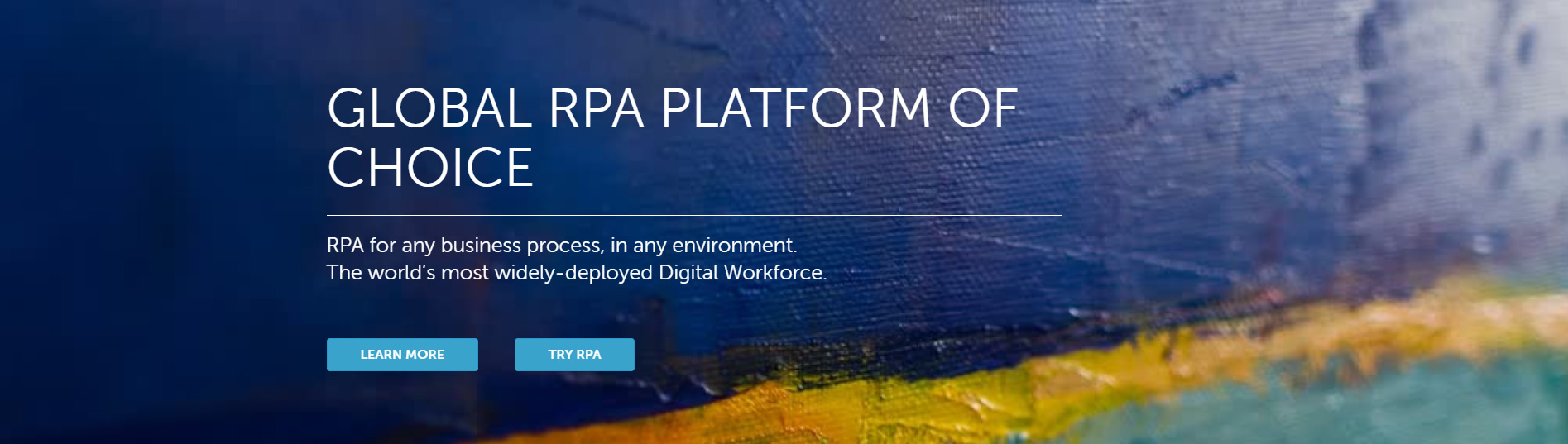1568x444 pixels.
Task: Click the word CHOICE in the headline
Action: tap(430, 169)
